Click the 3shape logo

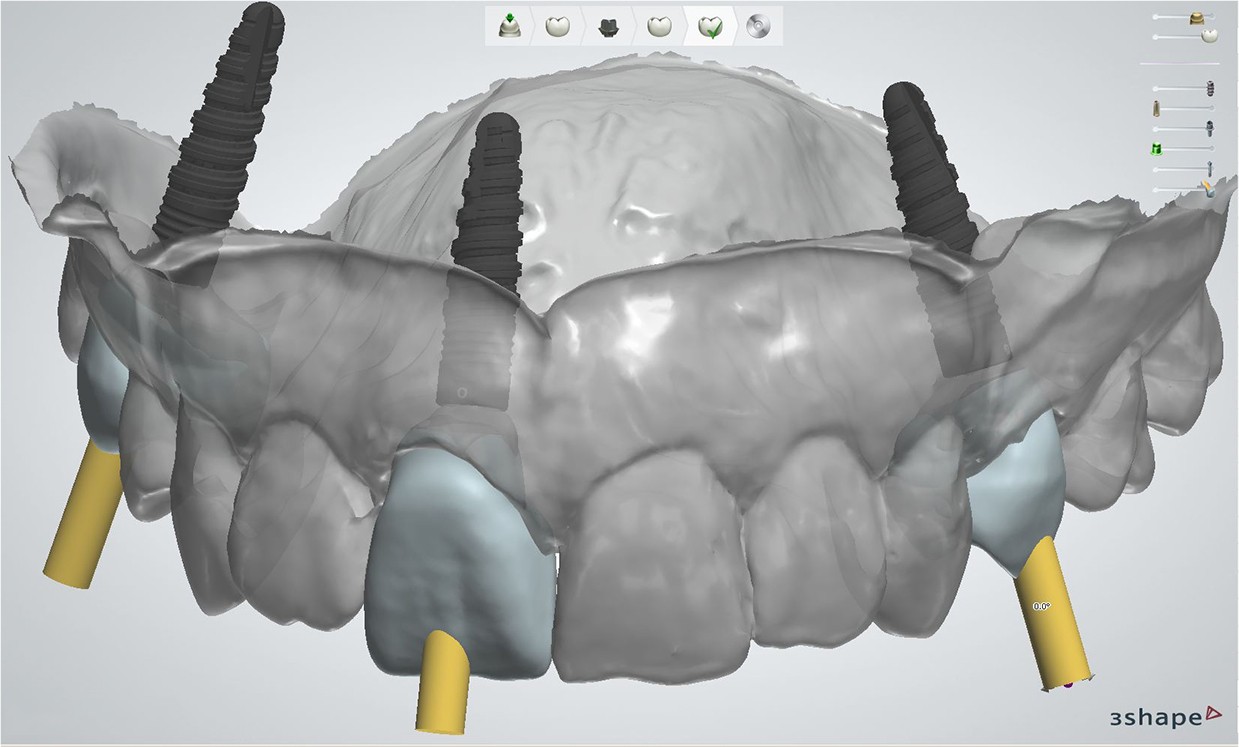pyautogui.click(x=1164, y=716)
